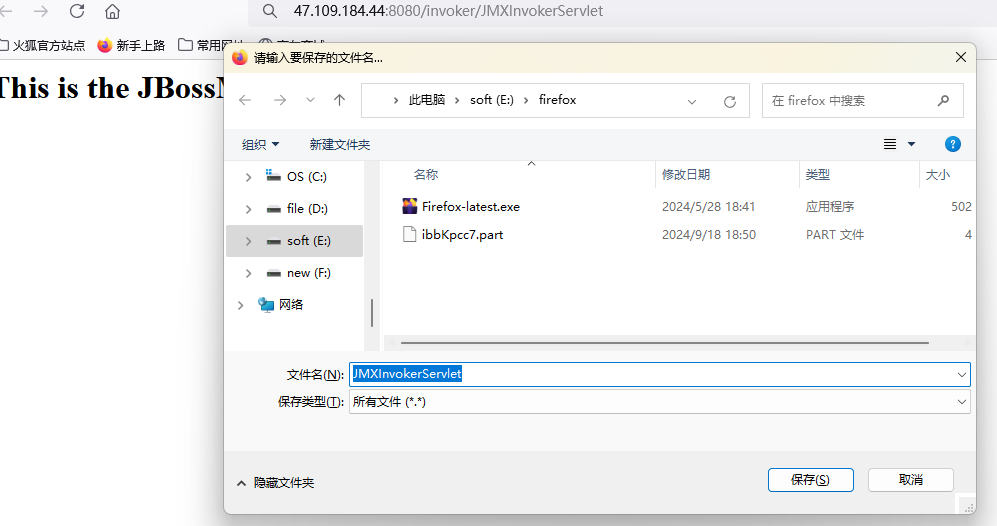This screenshot has height=526, width=997.
Task: Change the view layout icon
Action: click(x=890, y=144)
